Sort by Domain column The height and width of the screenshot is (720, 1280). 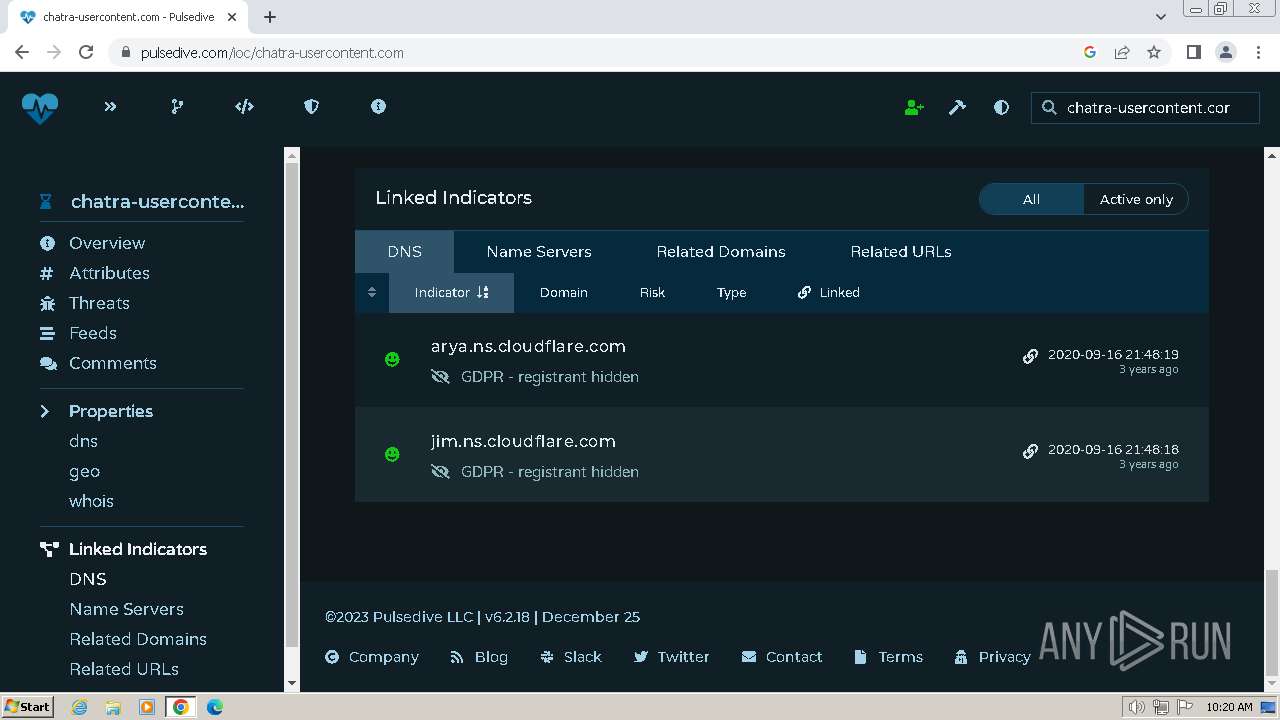point(564,293)
